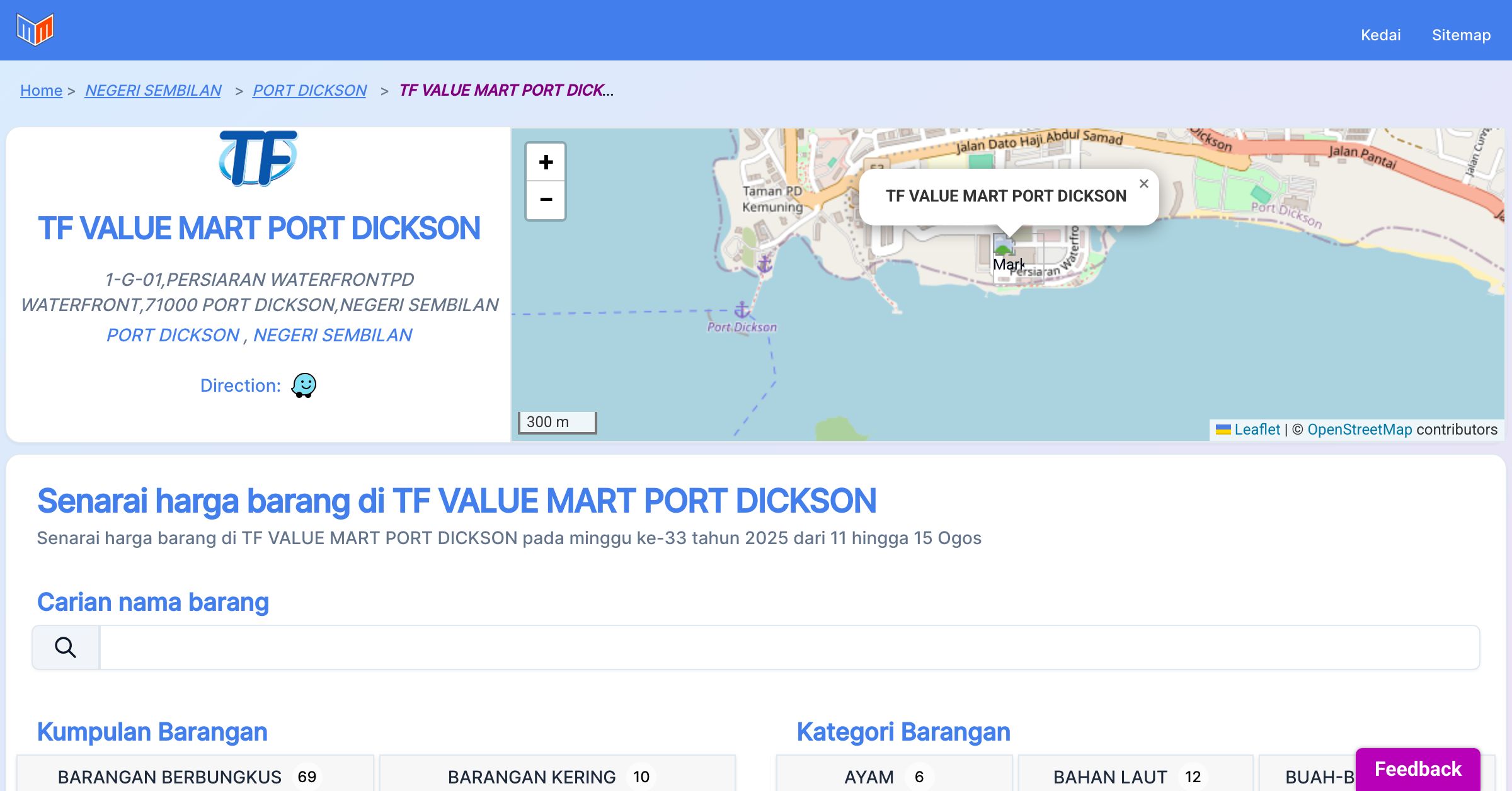
Task: Click the Direction: label
Action: [x=241, y=385]
